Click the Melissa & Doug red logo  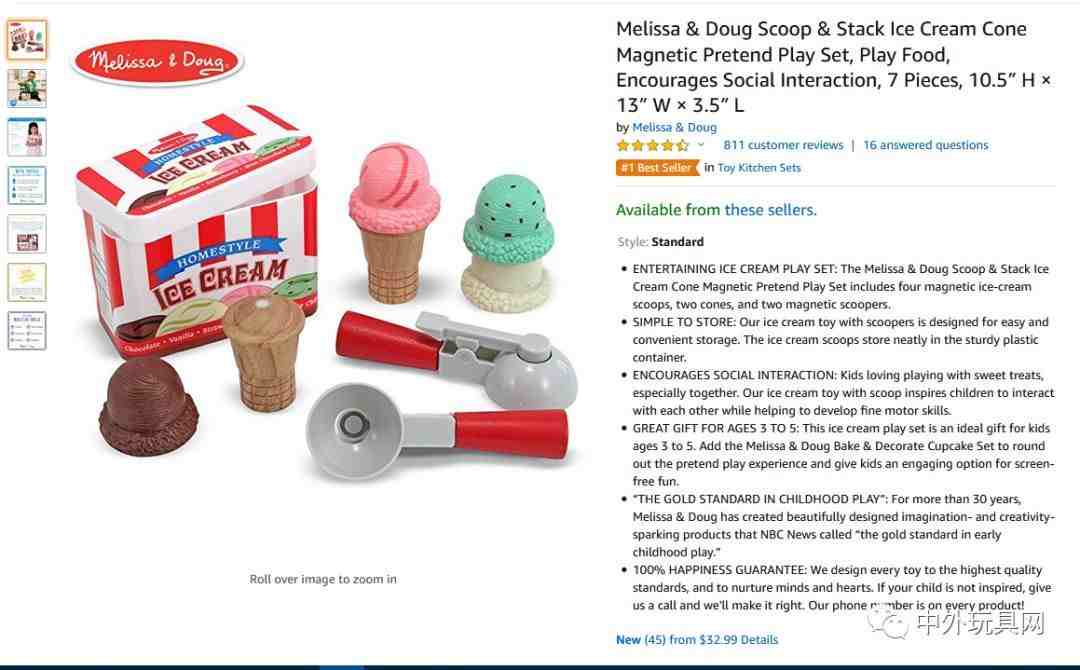point(158,63)
